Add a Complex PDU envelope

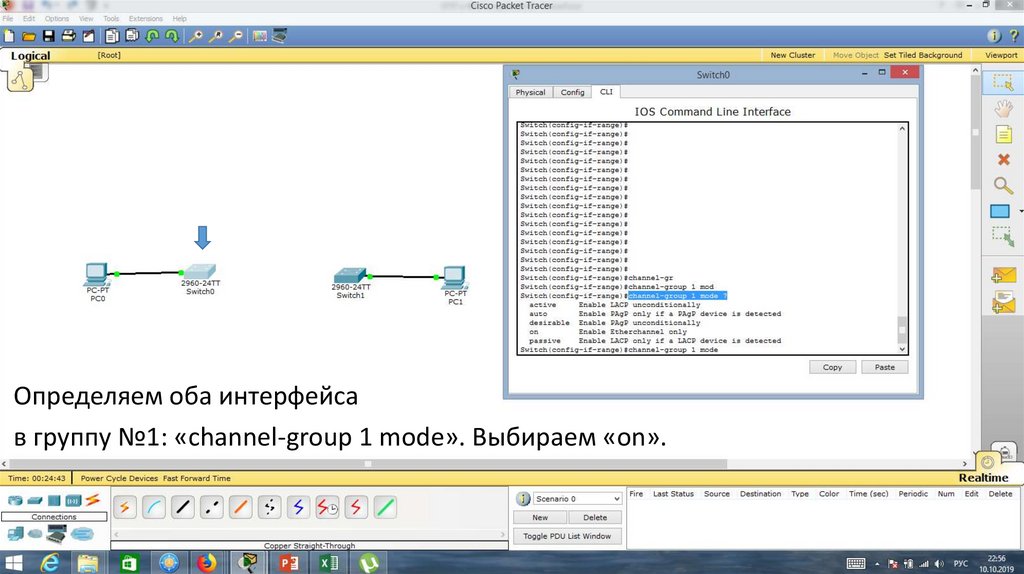tap(1003, 302)
